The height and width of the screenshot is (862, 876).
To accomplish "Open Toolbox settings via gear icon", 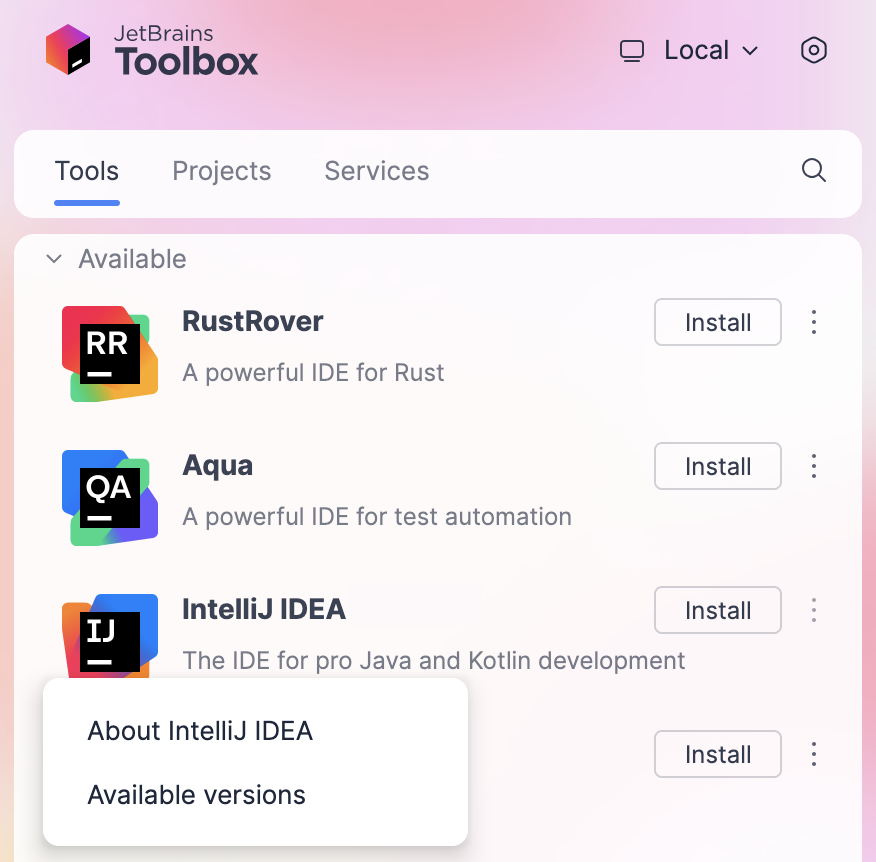I will [813, 50].
